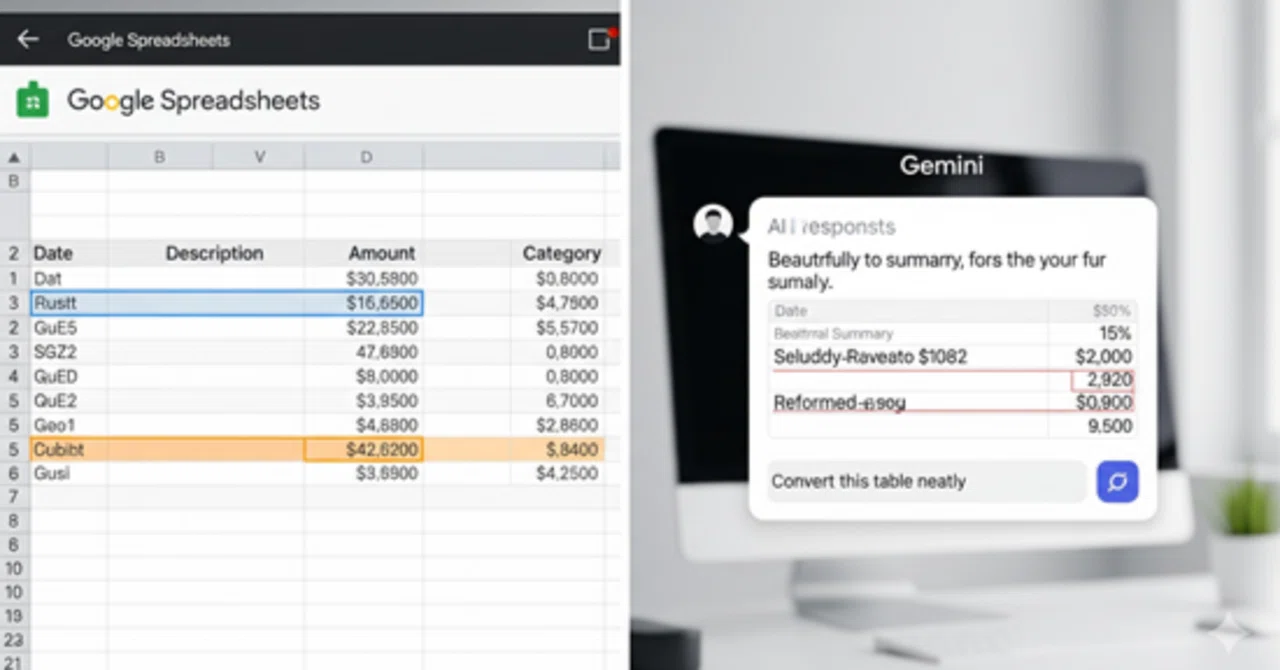Click the red-outlined '2,920' value
The width and height of the screenshot is (1280, 670).
click(x=1103, y=380)
